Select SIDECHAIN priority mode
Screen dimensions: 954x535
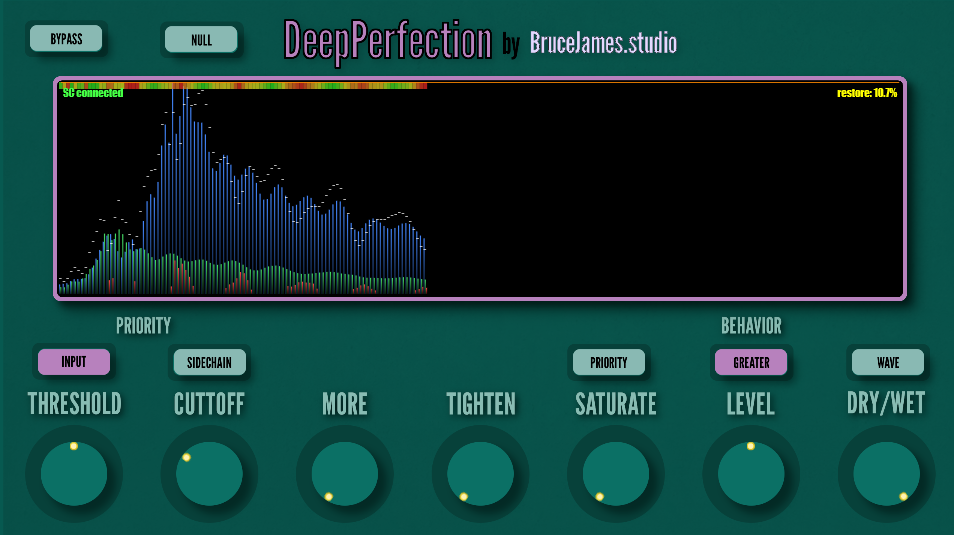tap(209, 363)
